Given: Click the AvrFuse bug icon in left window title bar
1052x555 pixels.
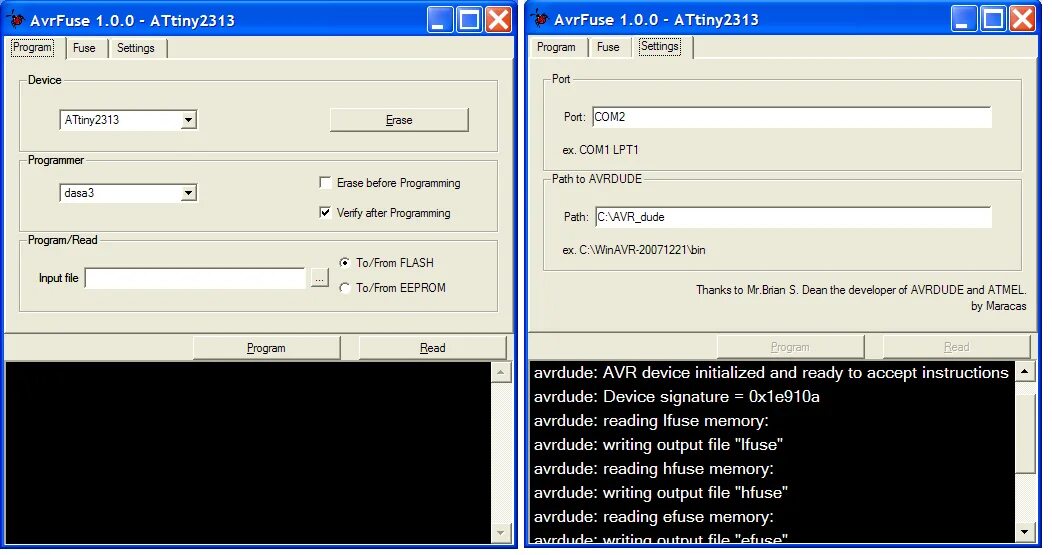Looking at the screenshot, I should (x=16, y=19).
